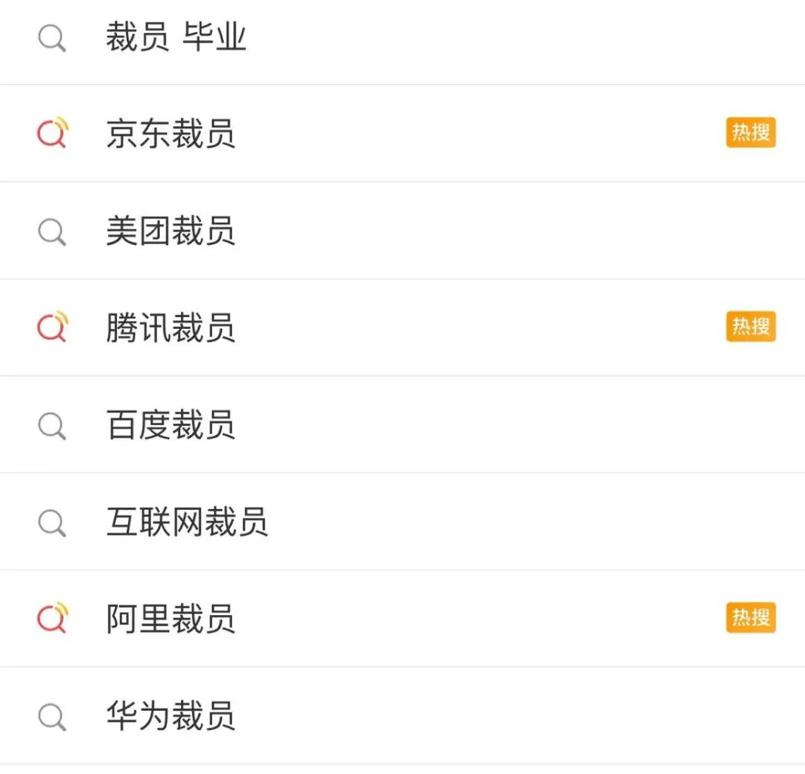805x774 pixels.
Task: Click the hot search icon beside 阿里裁员
Action: pyautogui.click(x=52, y=619)
